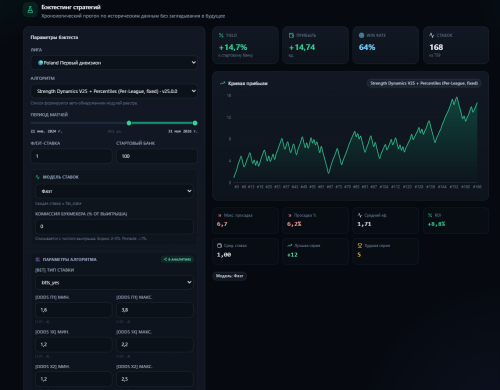The width and height of the screenshot is (500, 390).
Task: Open the Алгоритм dropdown with Strength Dynamics V25
Action: pos(114,91)
